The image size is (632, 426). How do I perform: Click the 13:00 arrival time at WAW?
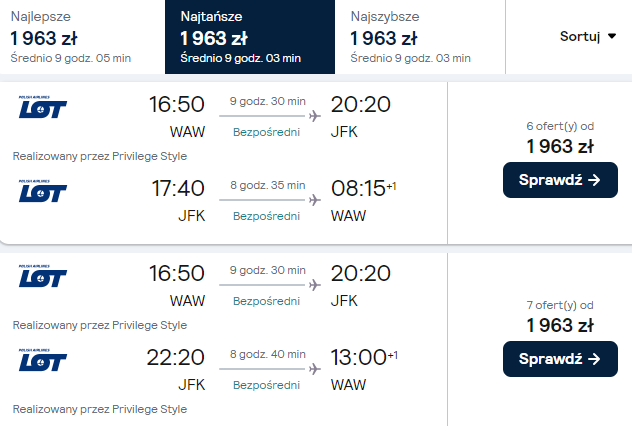(358, 359)
